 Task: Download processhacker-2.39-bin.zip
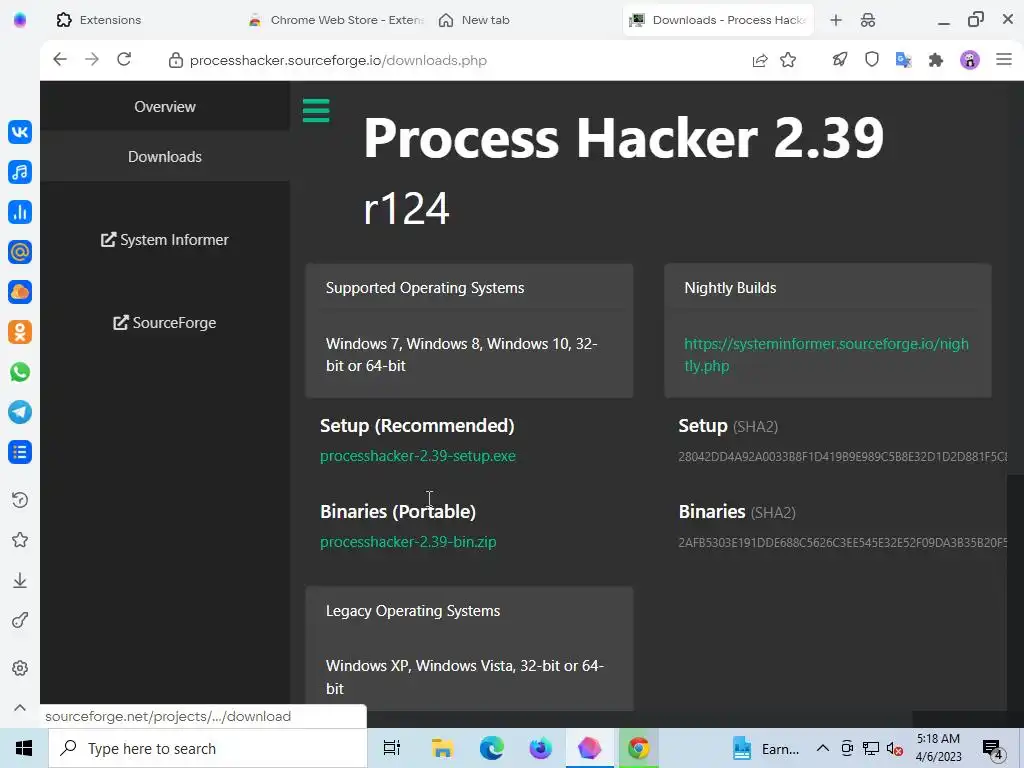point(408,542)
